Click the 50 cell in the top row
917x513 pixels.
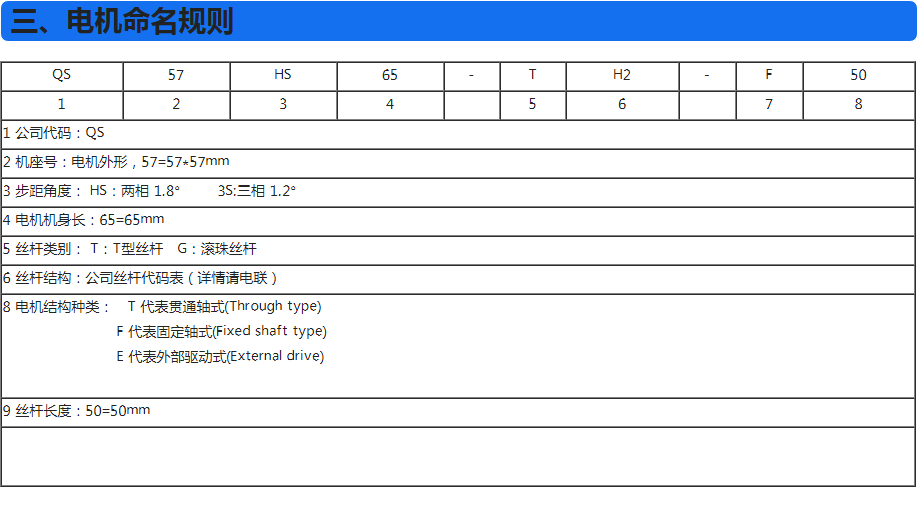[x=859, y=76]
